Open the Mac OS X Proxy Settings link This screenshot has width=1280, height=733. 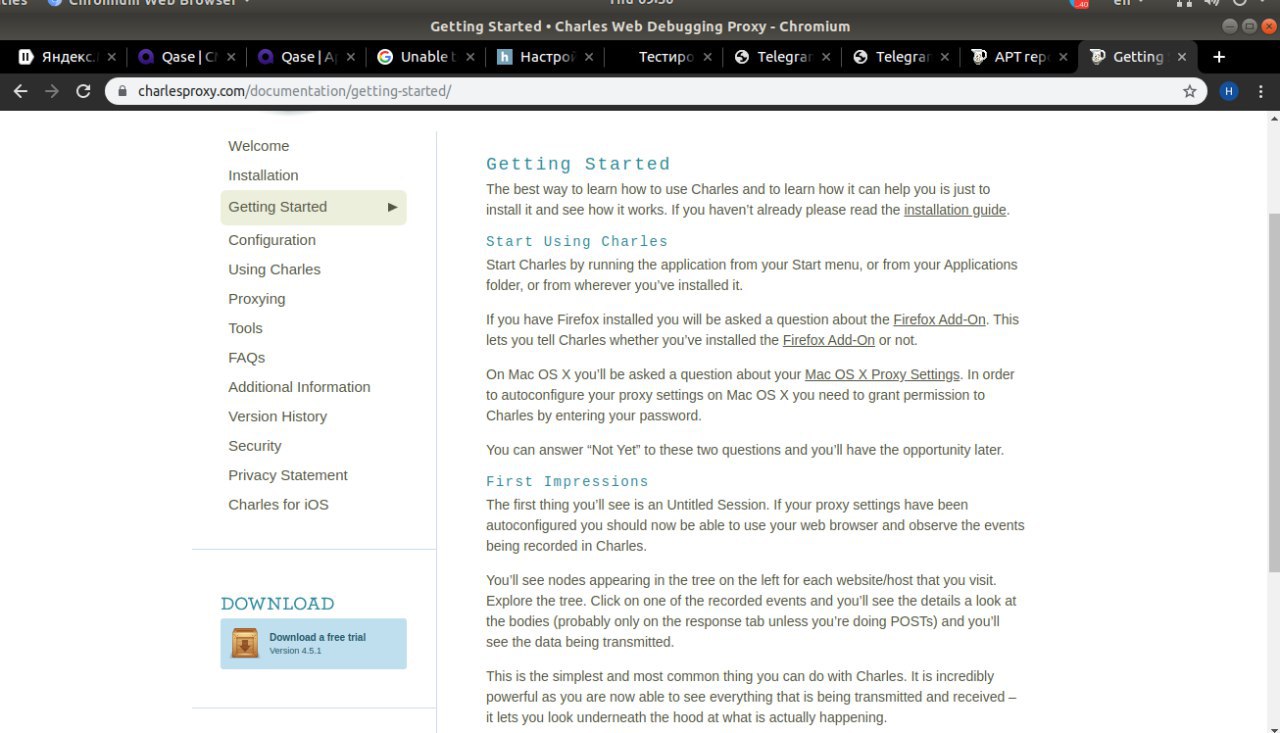(x=882, y=374)
